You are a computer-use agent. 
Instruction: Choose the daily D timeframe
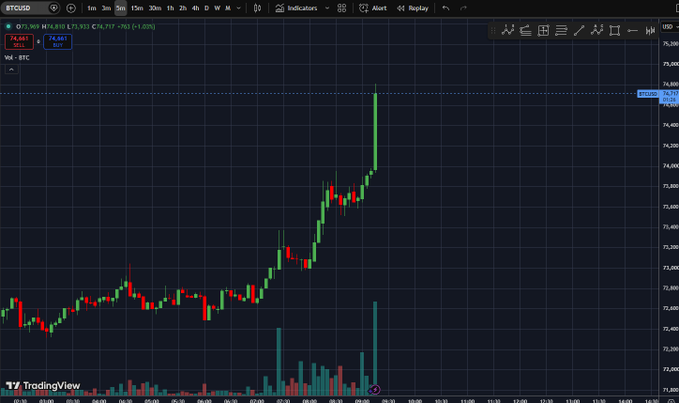tap(206, 8)
